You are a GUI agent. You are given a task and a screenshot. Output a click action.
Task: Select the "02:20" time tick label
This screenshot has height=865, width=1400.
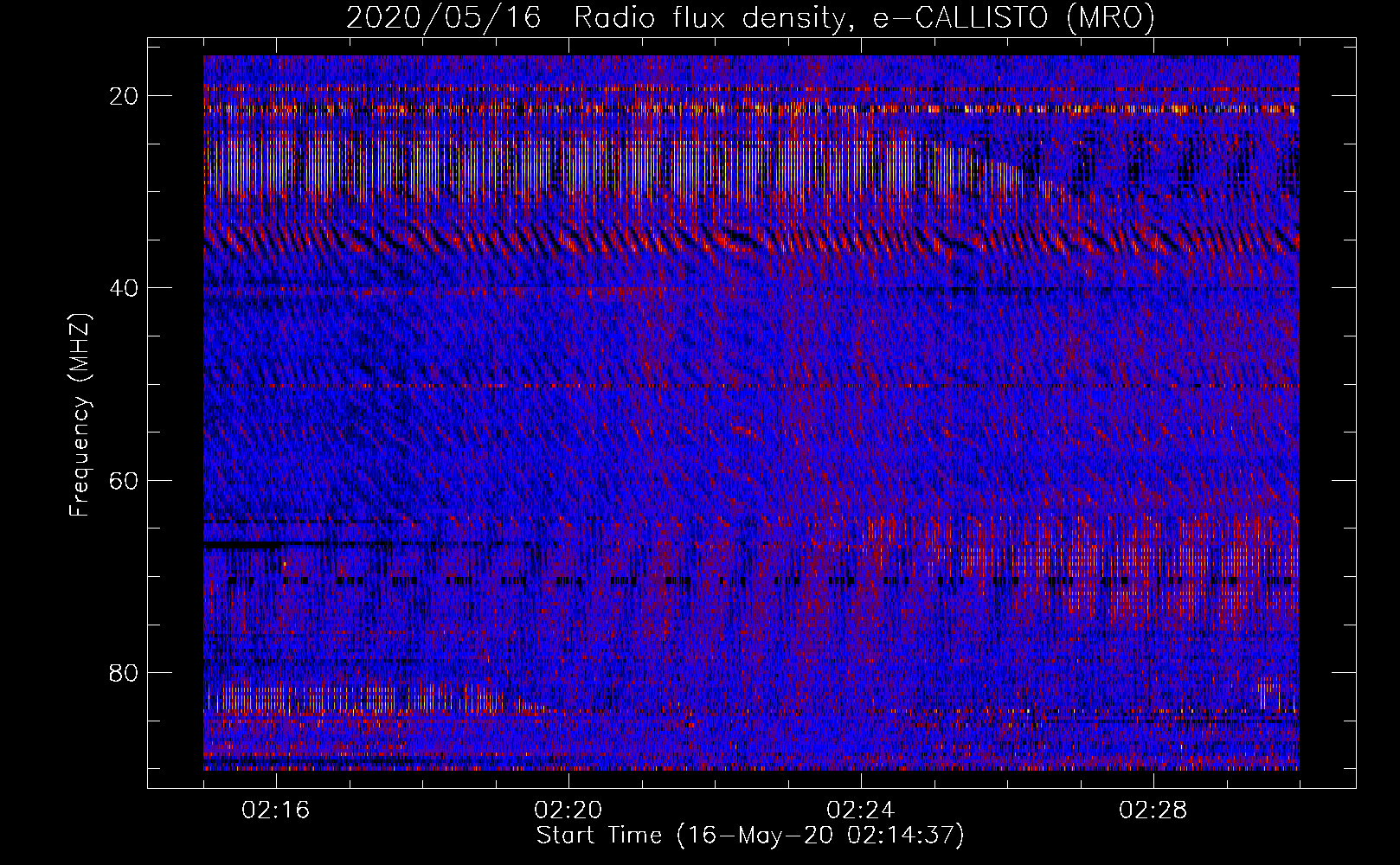pos(568,811)
